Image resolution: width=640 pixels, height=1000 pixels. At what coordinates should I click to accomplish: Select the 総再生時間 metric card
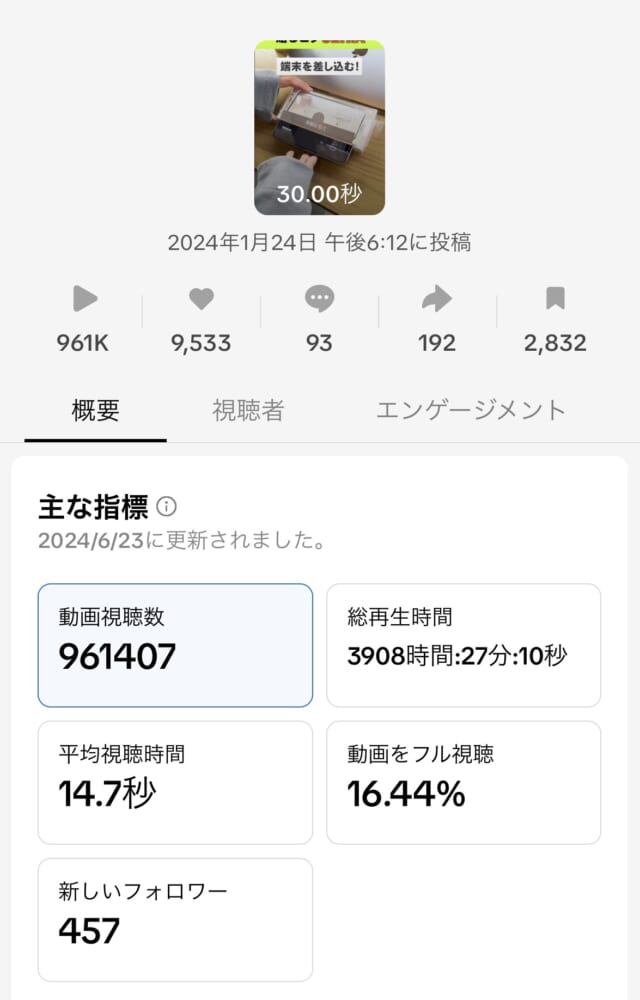coord(463,645)
